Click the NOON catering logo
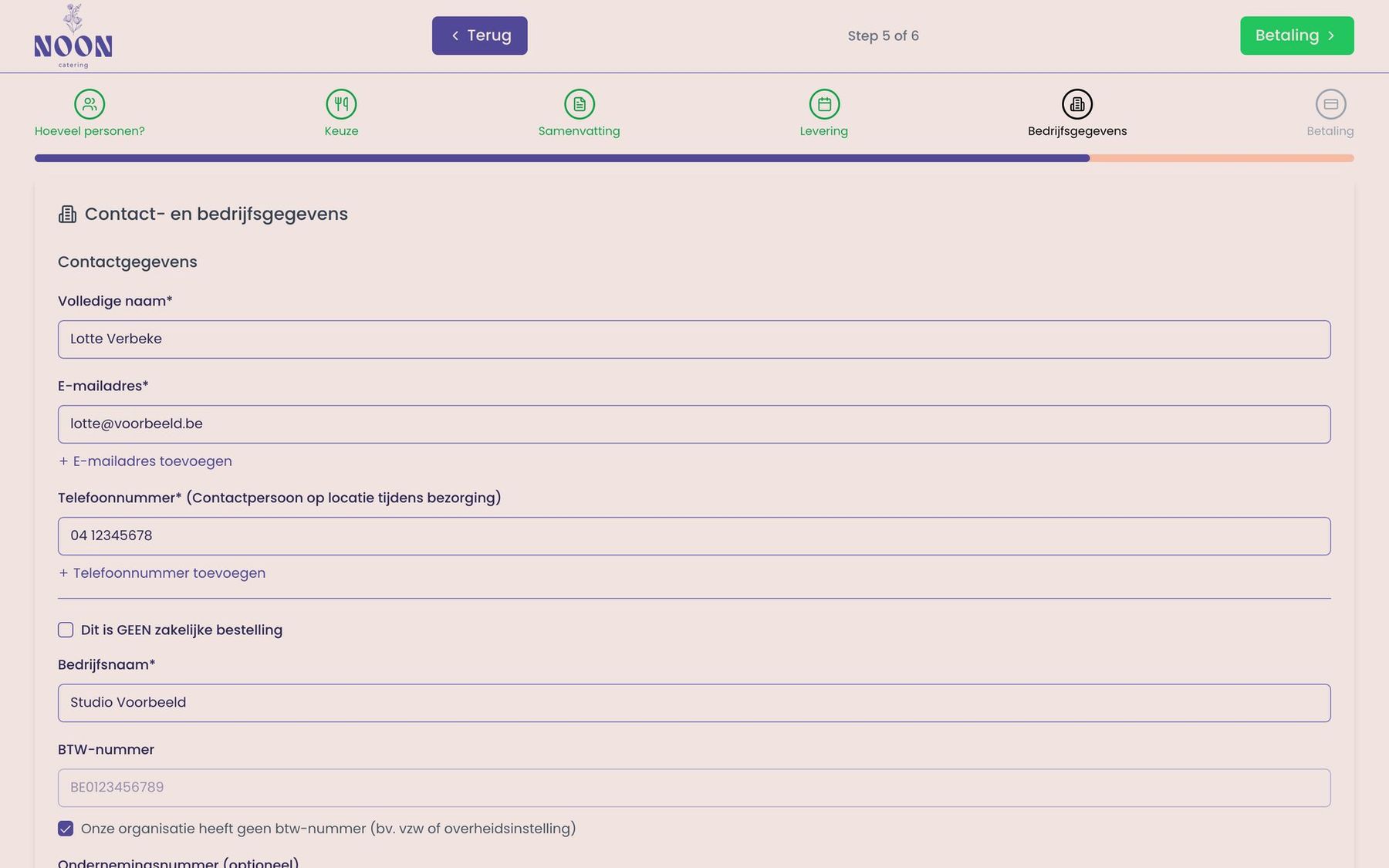 (73, 36)
